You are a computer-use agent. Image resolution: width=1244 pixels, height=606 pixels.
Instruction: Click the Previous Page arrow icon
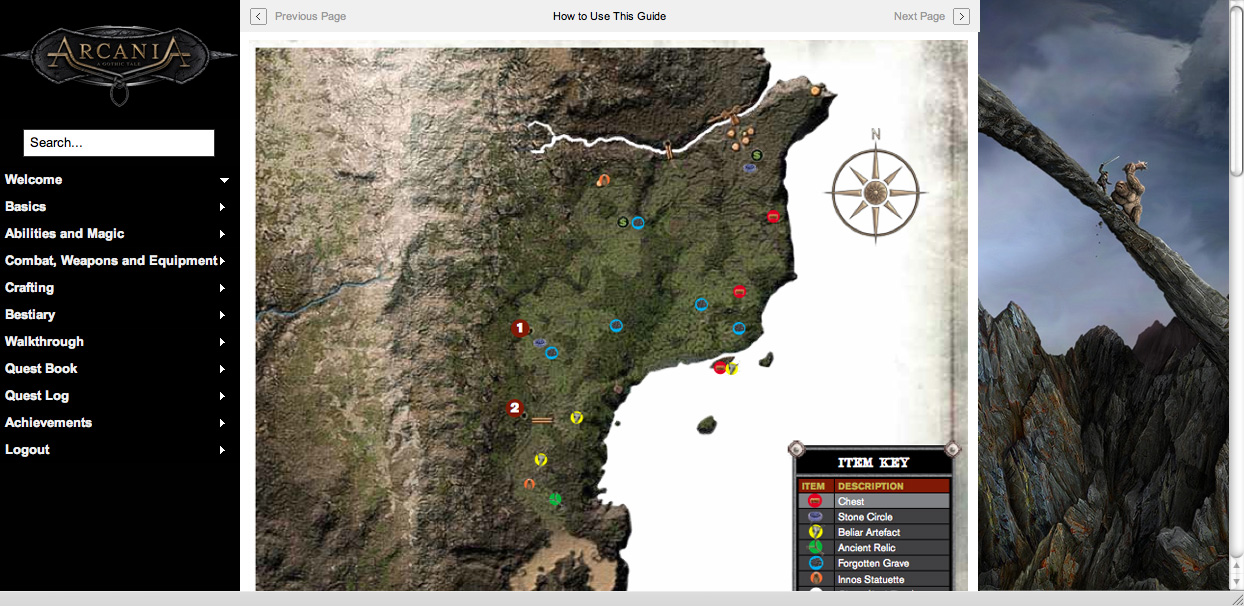[x=258, y=16]
